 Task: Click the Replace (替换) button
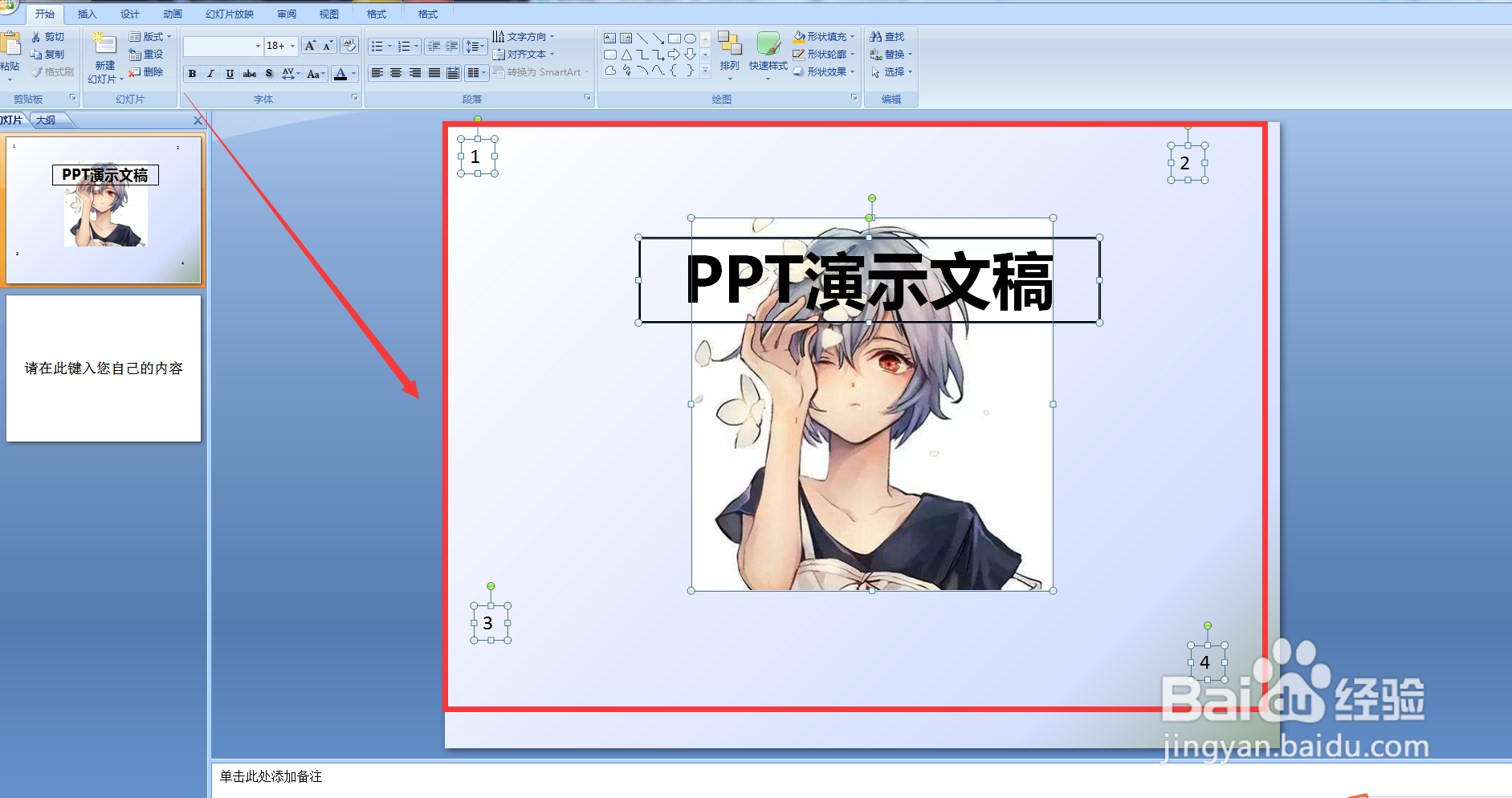(891, 55)
